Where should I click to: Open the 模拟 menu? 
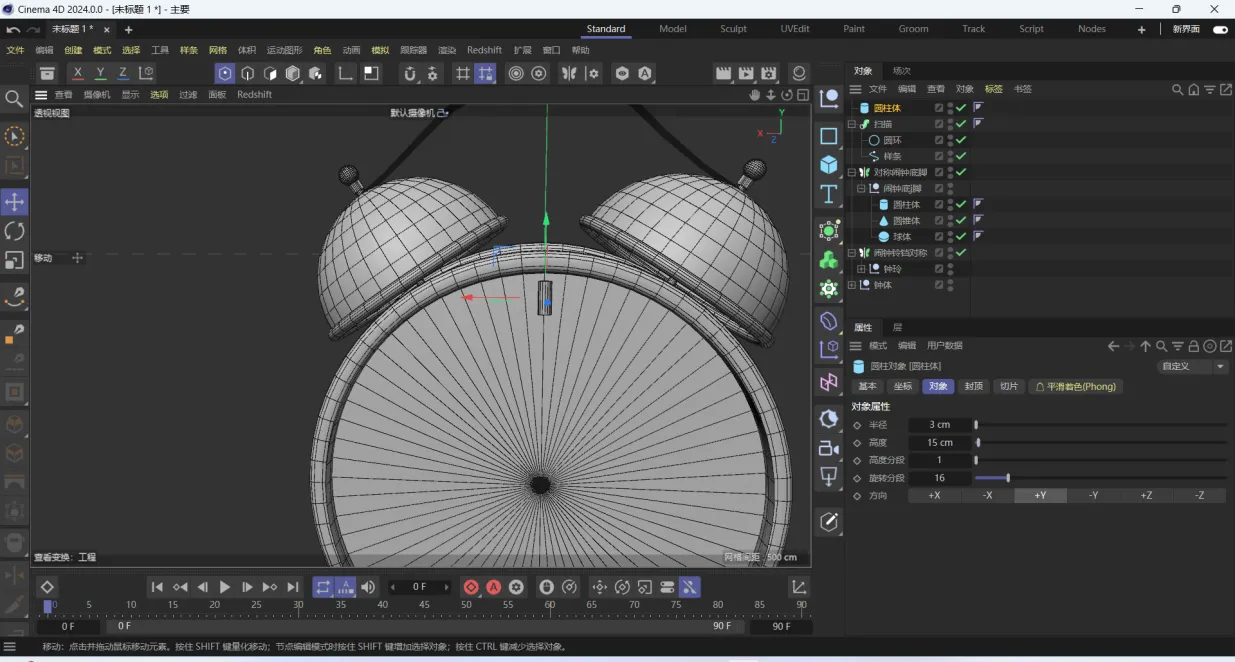click(380, 50)
